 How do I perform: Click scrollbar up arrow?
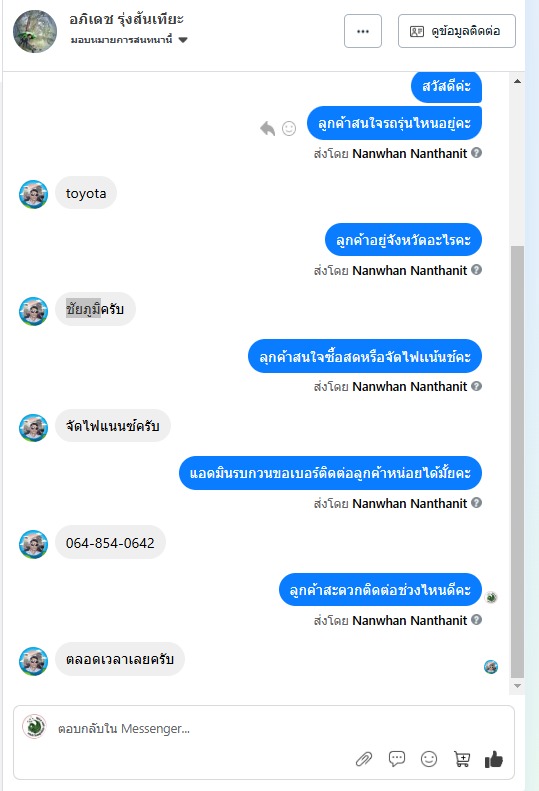point(517,81)
